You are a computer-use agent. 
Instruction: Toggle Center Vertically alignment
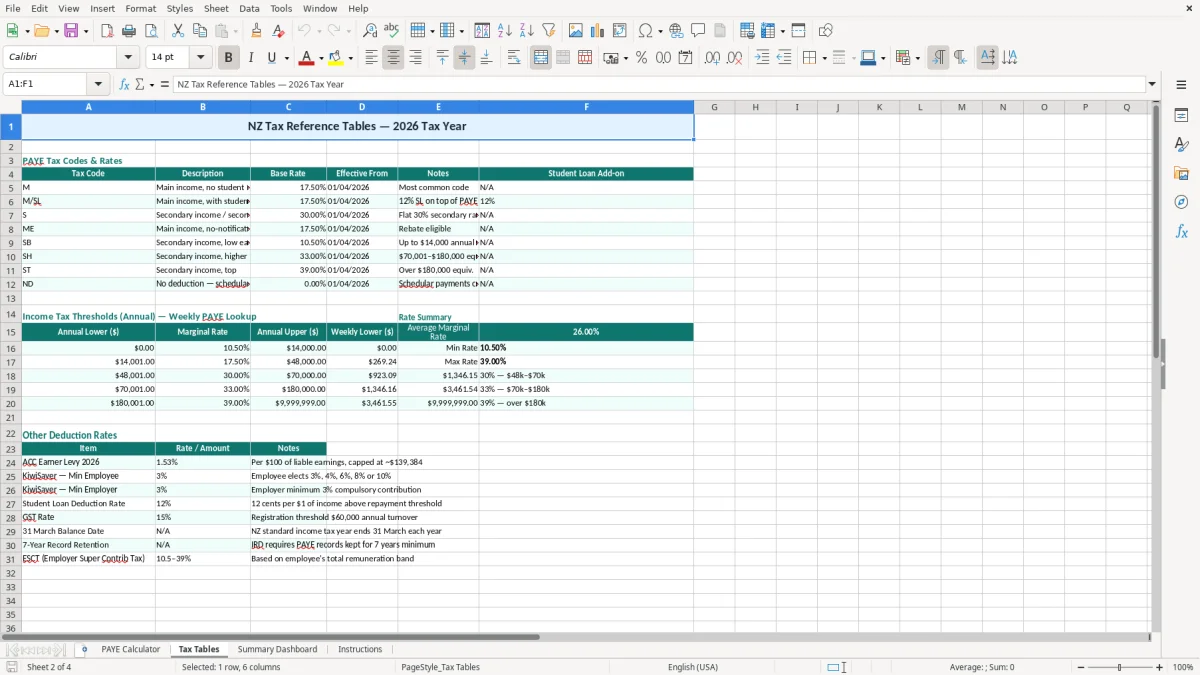(x=464, y=58)
